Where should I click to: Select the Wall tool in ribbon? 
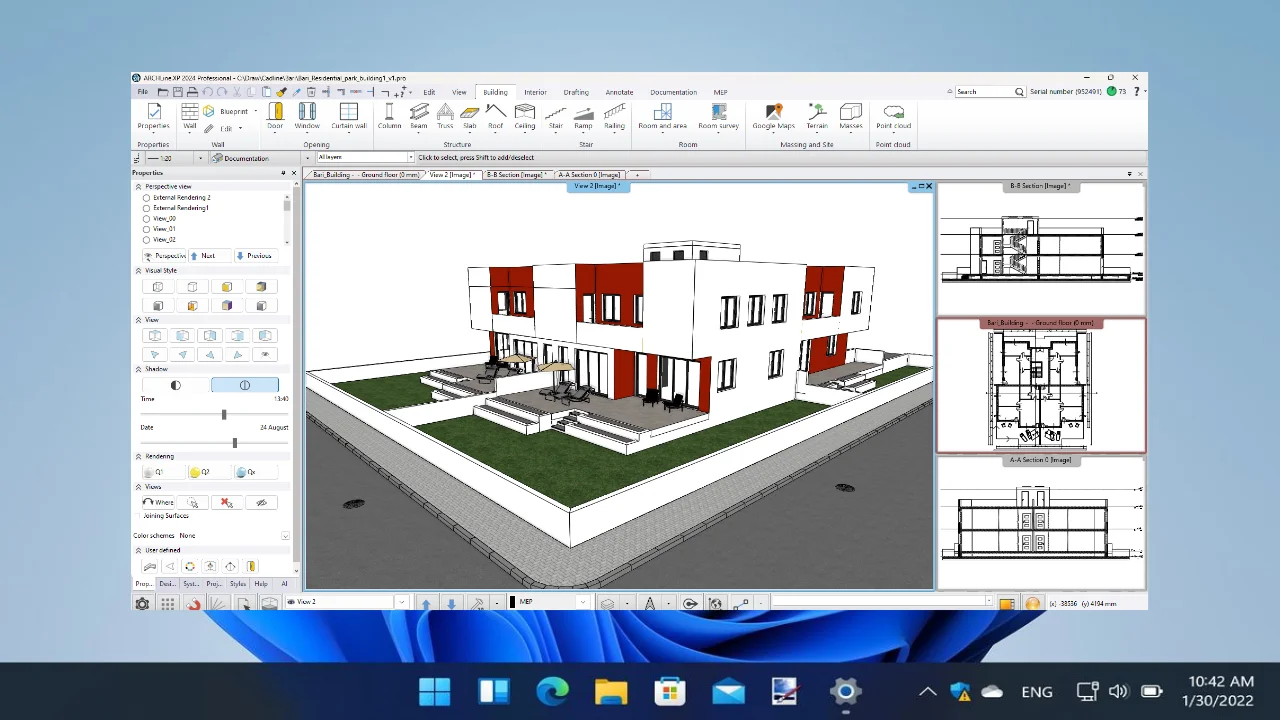(x=190, y=116)
